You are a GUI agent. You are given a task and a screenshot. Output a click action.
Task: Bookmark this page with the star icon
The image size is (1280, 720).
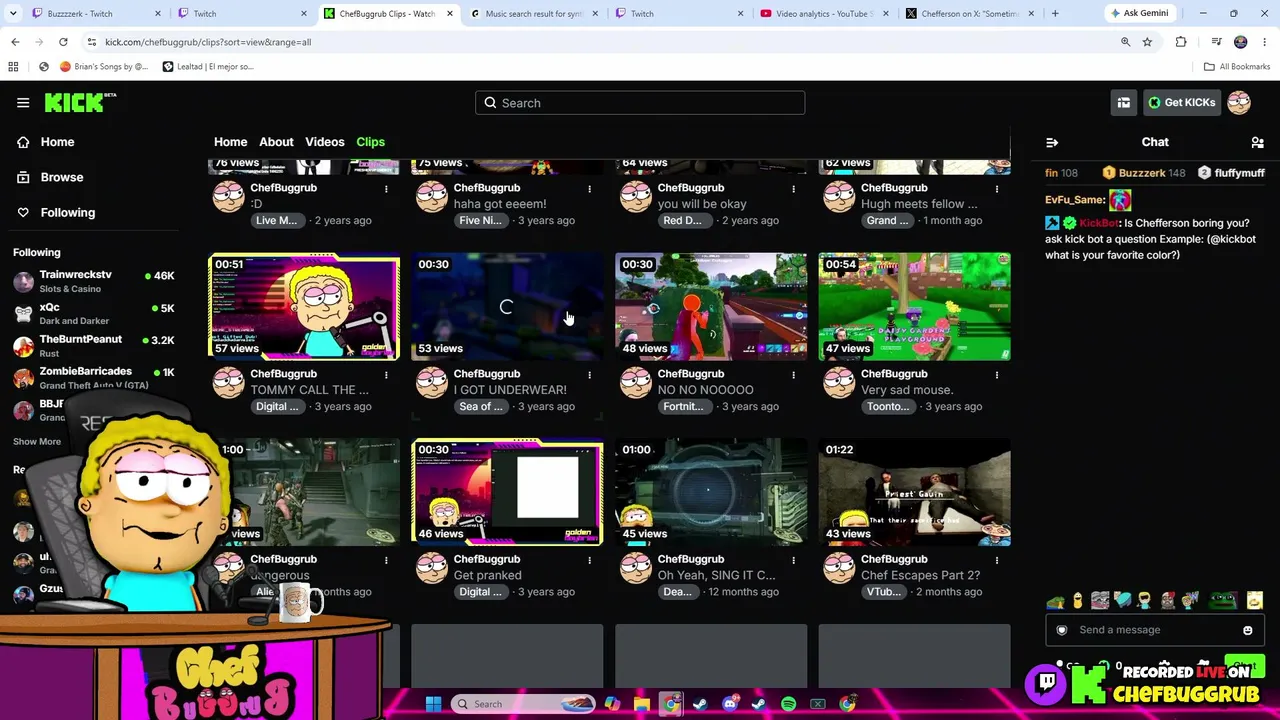1147,42
